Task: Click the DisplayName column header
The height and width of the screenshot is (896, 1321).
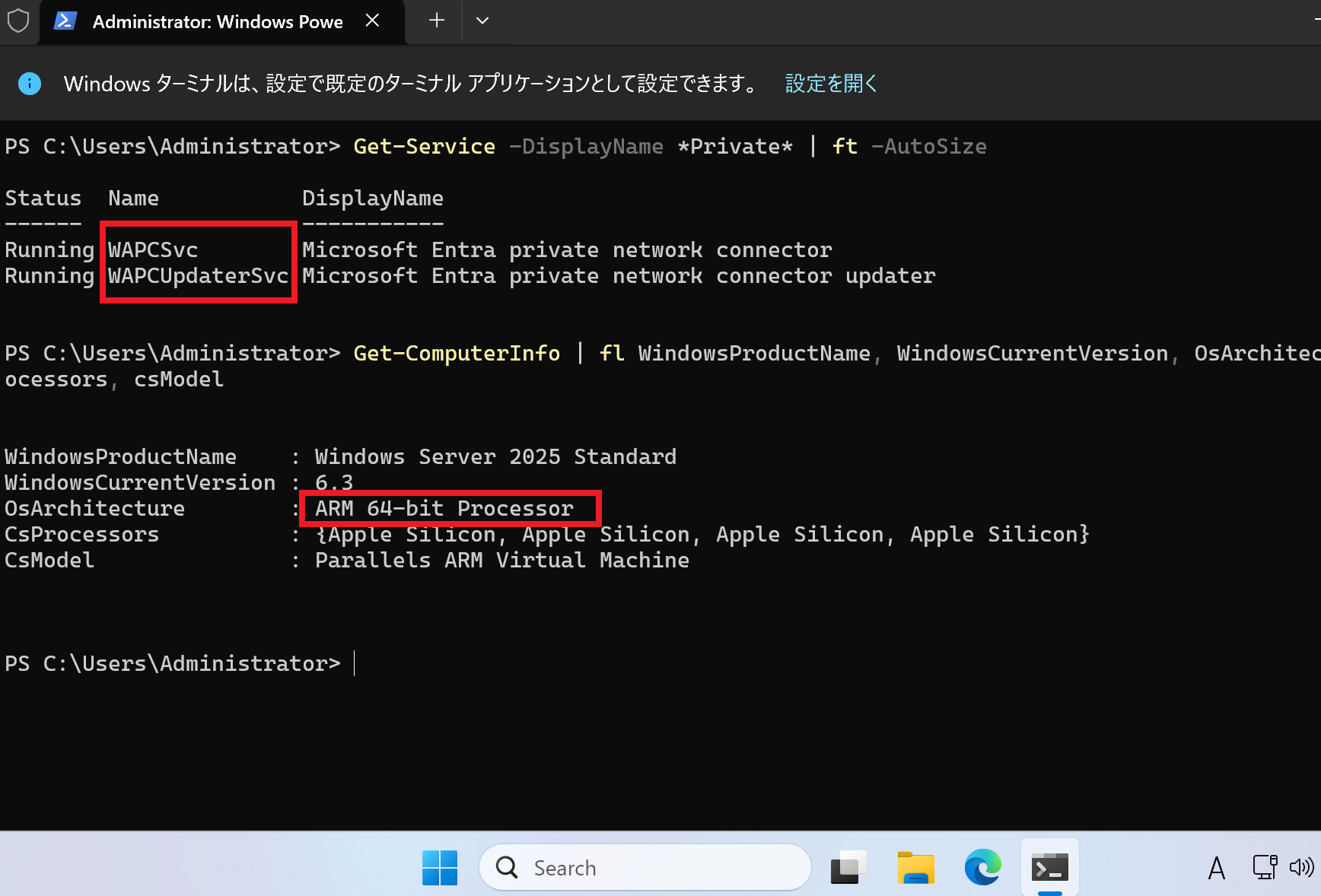Action: point(373,199)
